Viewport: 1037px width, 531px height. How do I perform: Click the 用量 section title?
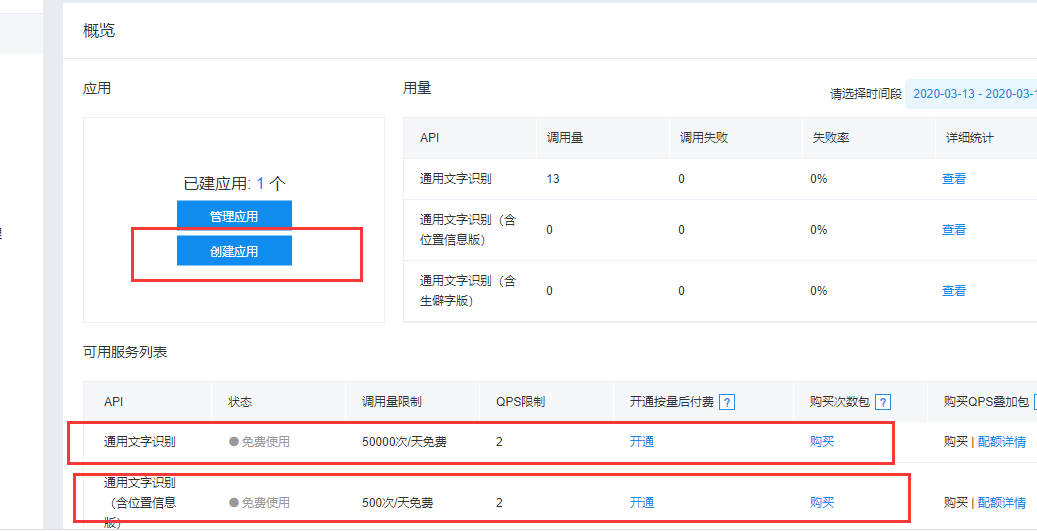pos(417,88)
